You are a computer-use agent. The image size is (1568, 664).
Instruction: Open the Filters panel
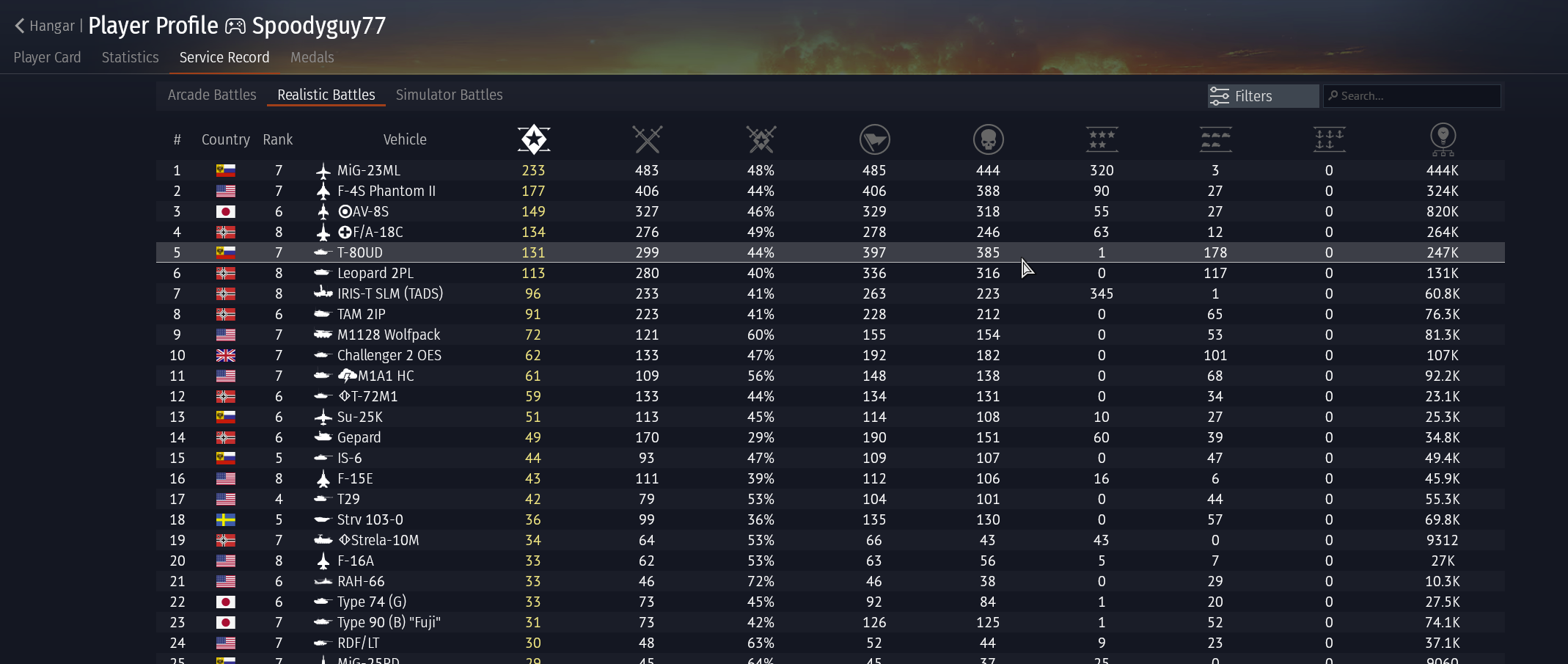pos(1263,96)
